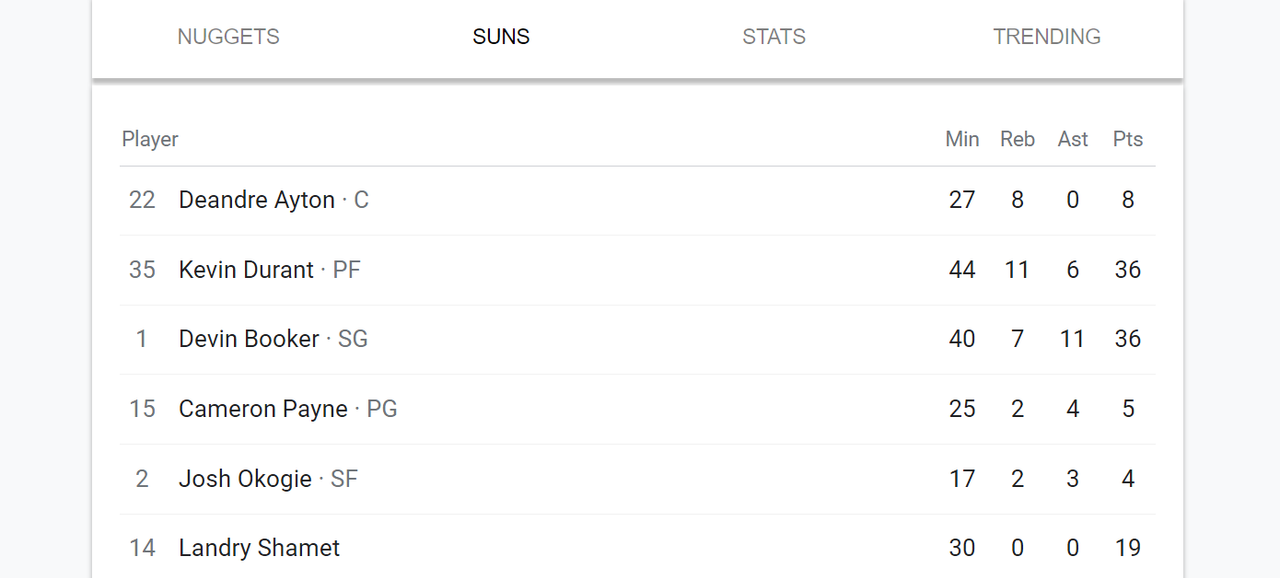Click the Pts column header

1128,139
